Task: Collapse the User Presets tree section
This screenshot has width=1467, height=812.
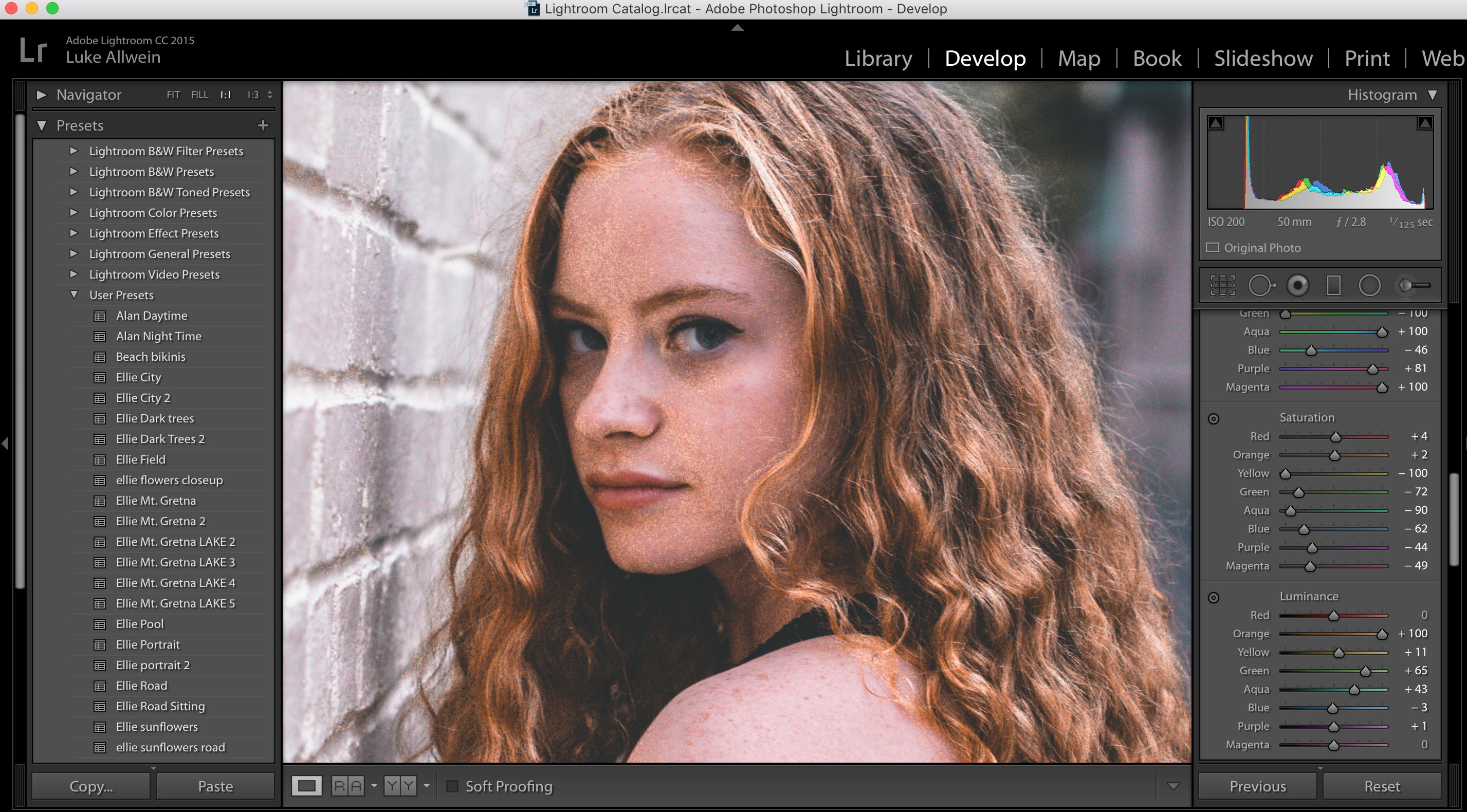Action: pos(74,295)
